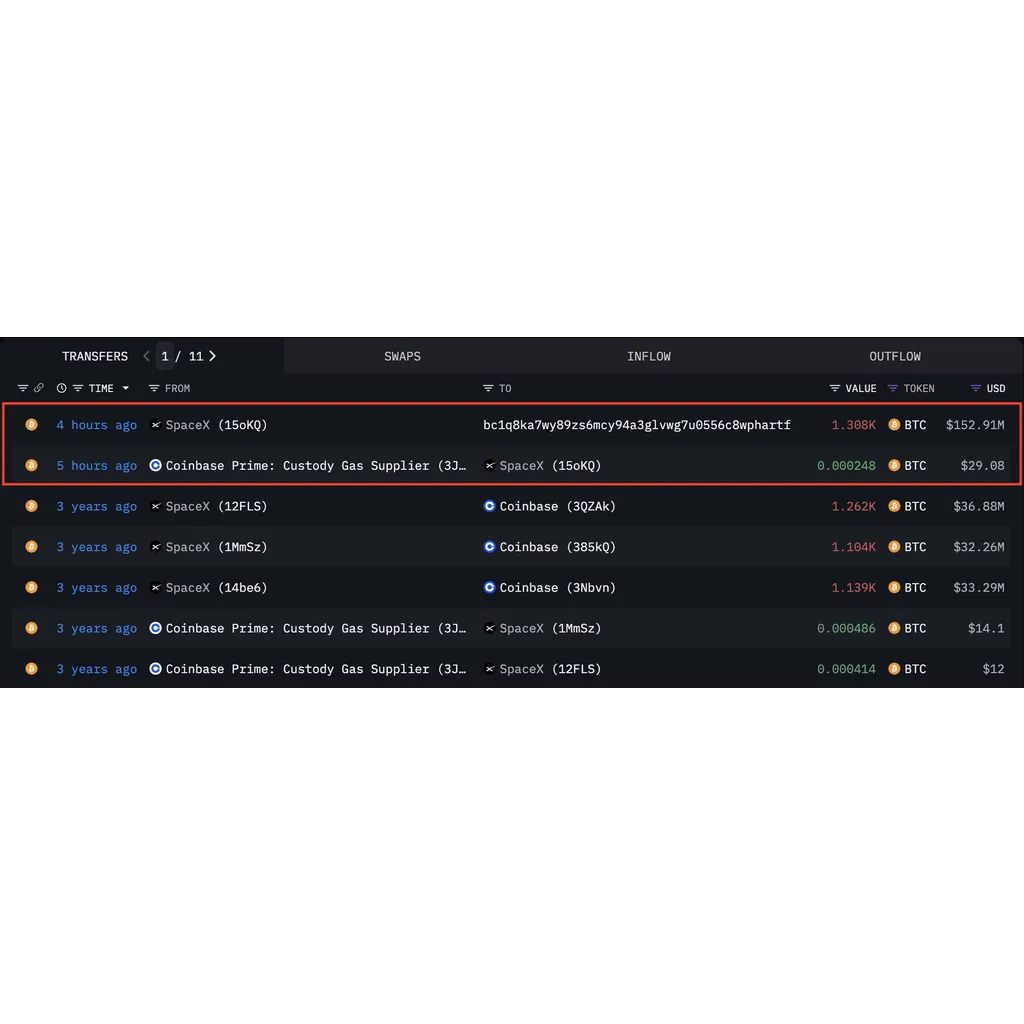Click Bitcoin chain icon in 4 hours ago row
The width and height of the screenshot is (1024, 1024).
pyautogui.click(x=31, y=424)
